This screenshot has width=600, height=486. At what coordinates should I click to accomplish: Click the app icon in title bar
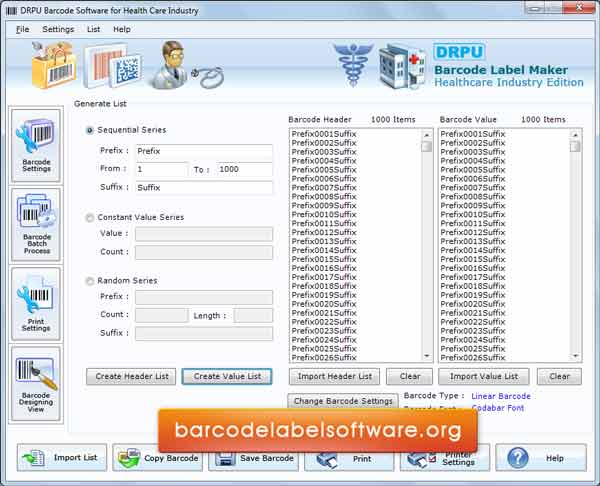(11, 11)
